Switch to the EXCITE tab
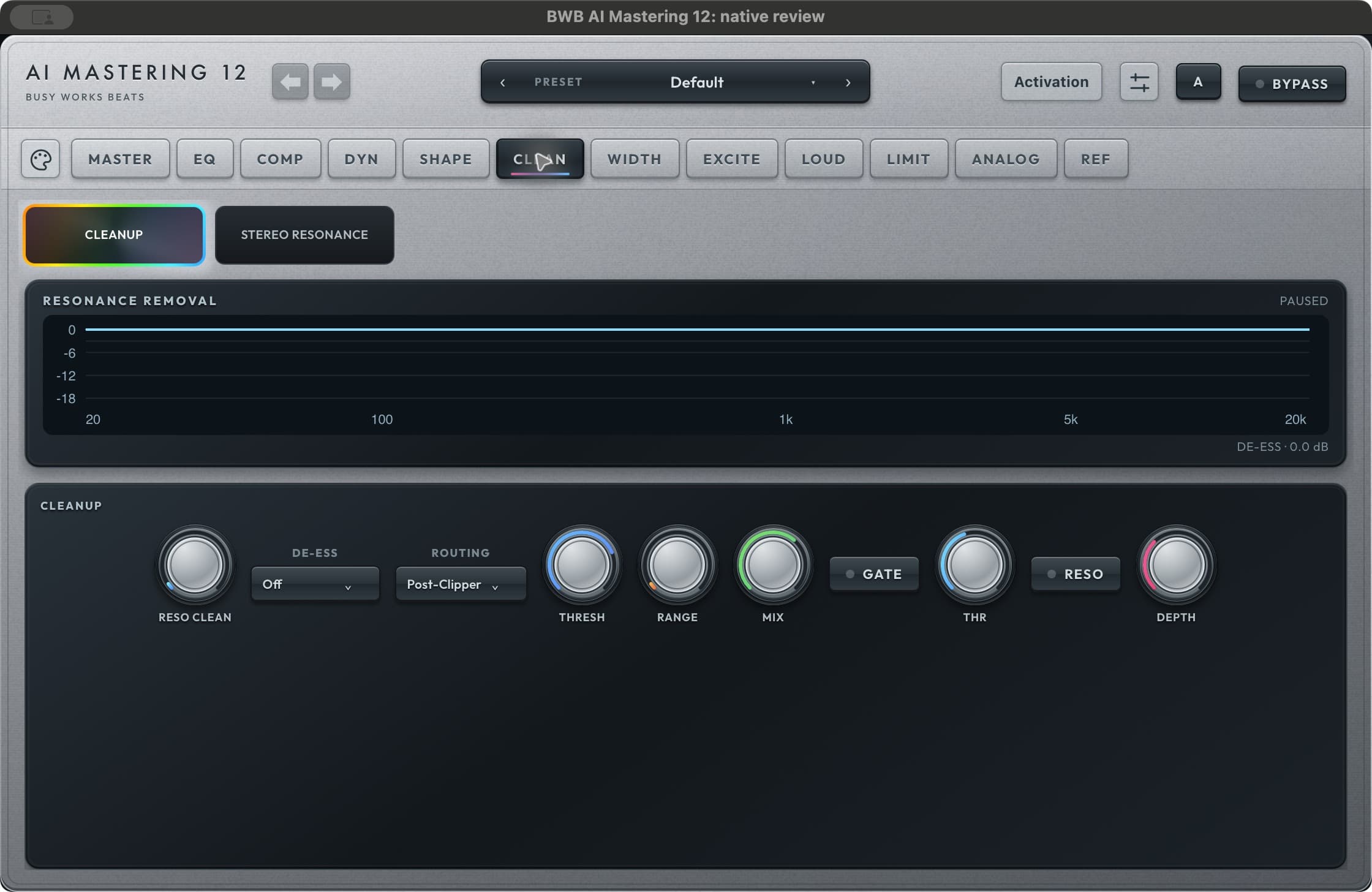 [732, 159]
